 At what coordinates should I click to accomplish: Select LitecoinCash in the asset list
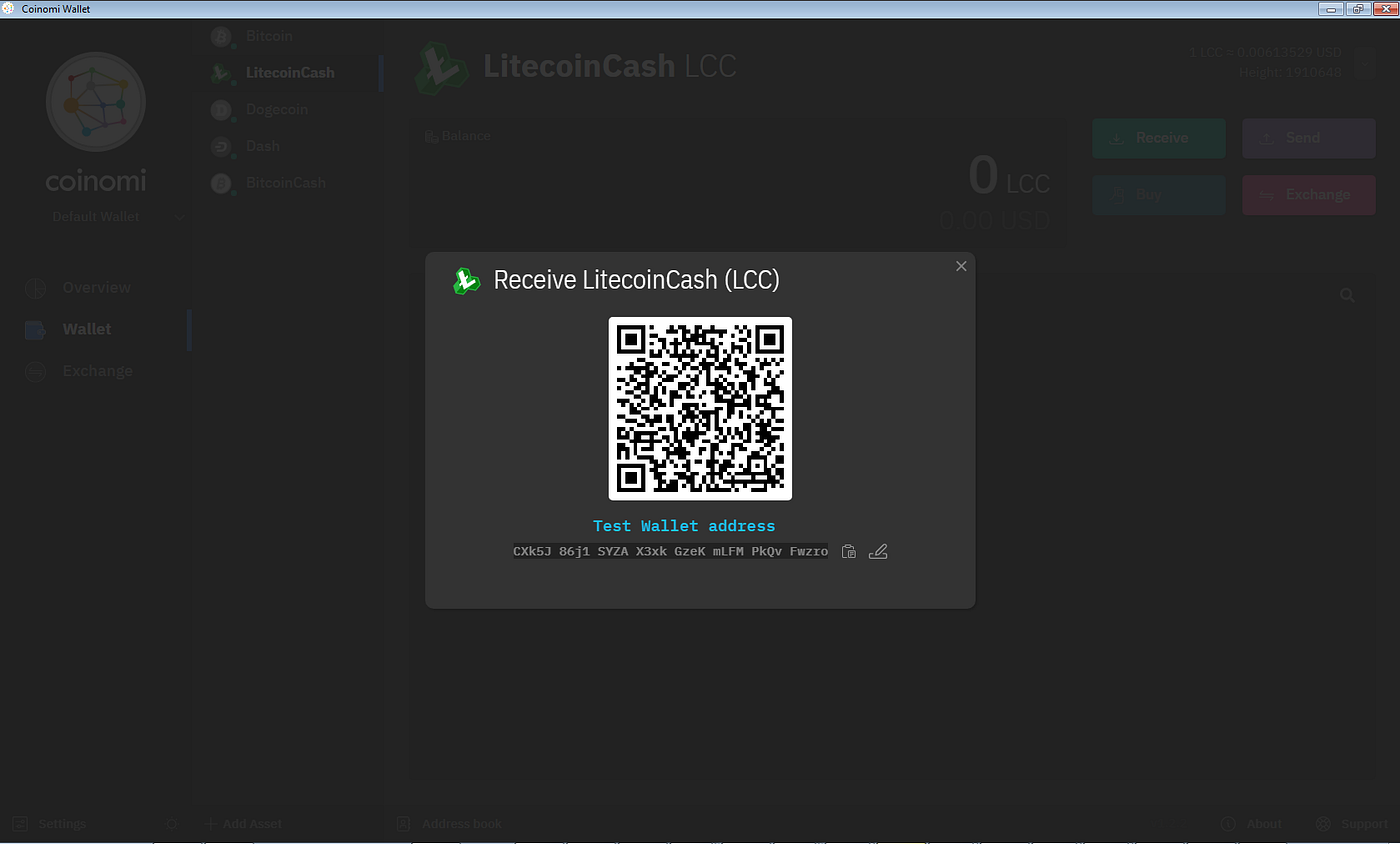tap(290, 73)
